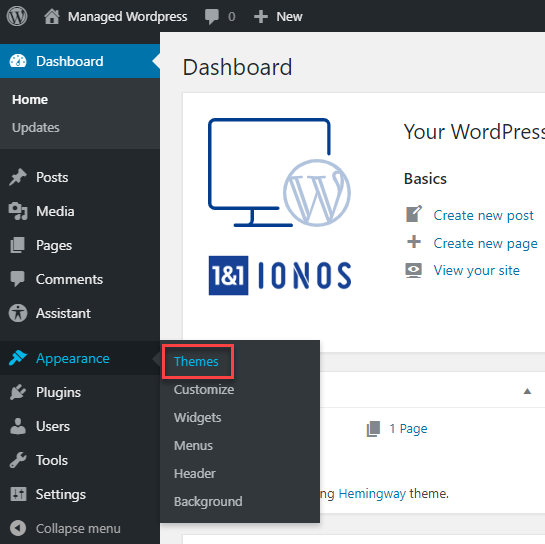Click the Plugins plug icon
This screenshot has height=544, width=545.
click(18, 392)
